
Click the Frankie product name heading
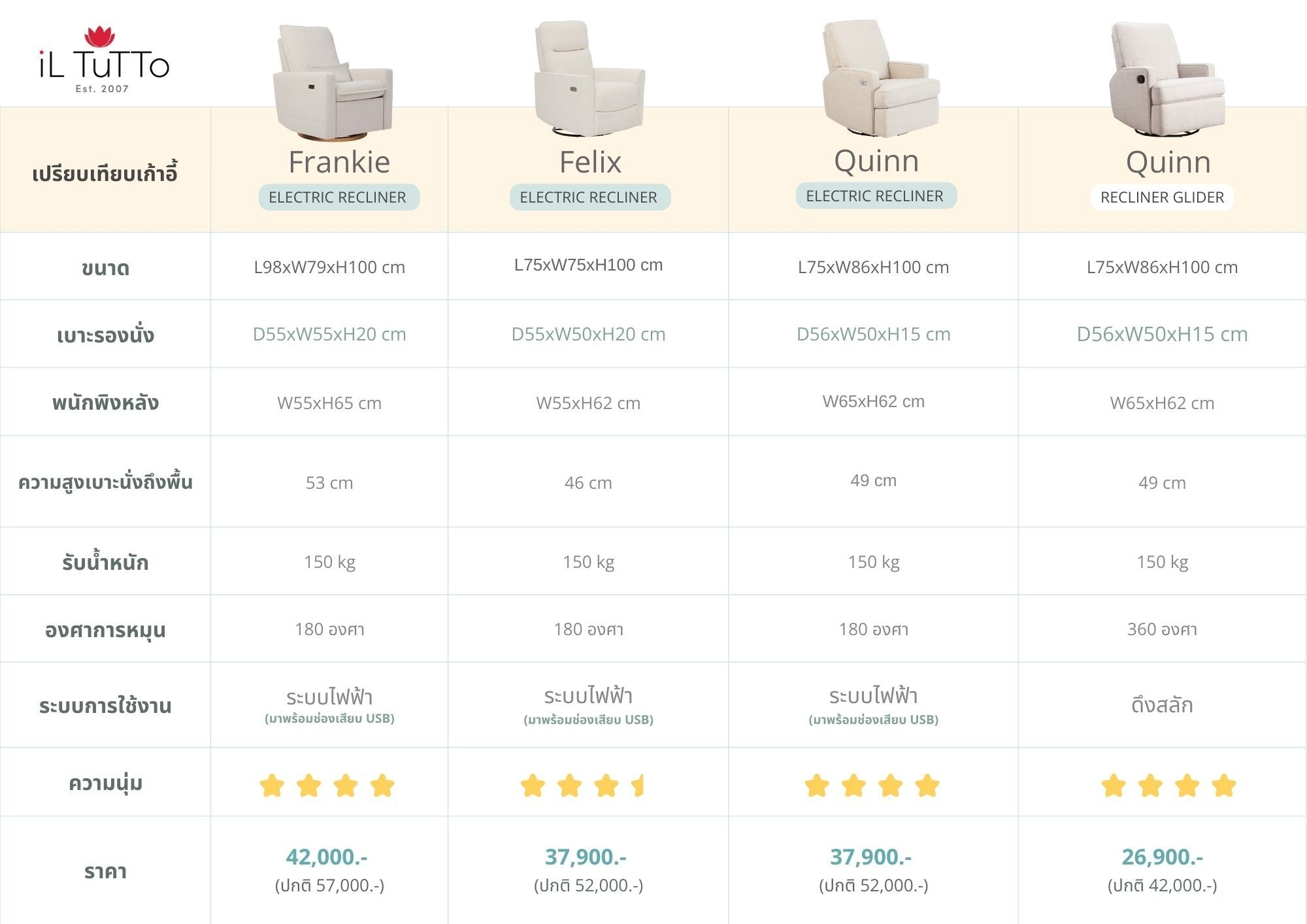tap(339, 162)
